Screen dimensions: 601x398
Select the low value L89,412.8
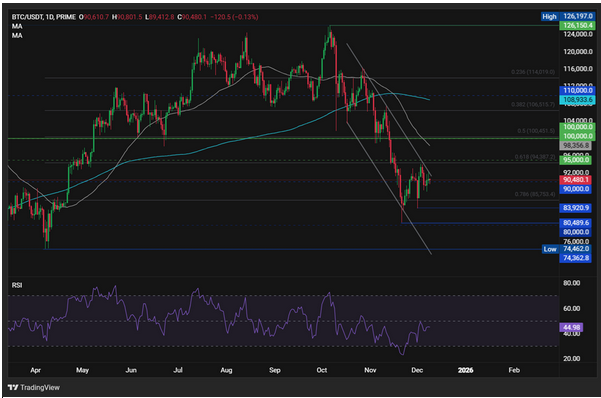(x=159, y=17)
